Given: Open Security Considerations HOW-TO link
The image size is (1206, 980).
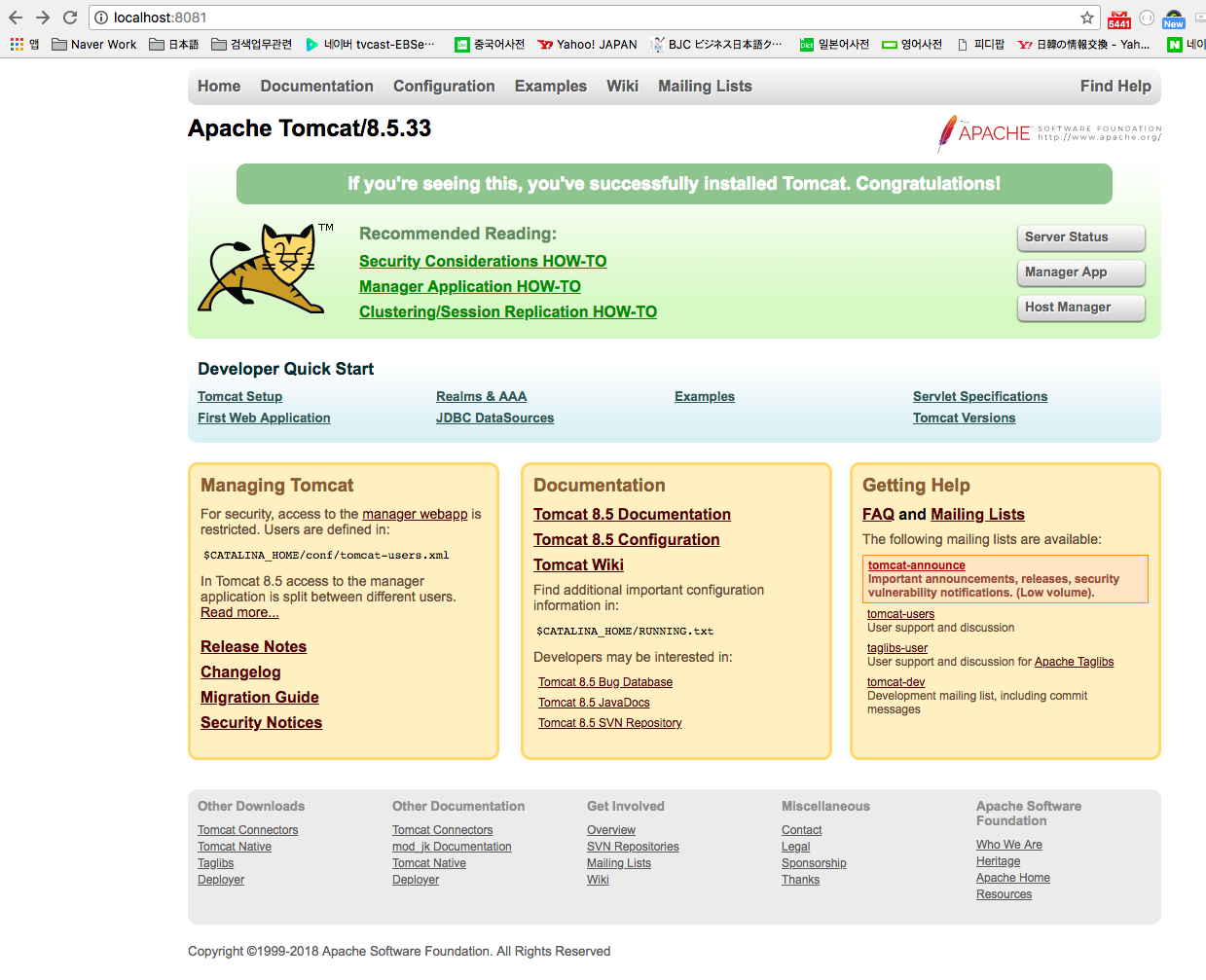Looking at the screenshot, I should click(x=483, y=261).
